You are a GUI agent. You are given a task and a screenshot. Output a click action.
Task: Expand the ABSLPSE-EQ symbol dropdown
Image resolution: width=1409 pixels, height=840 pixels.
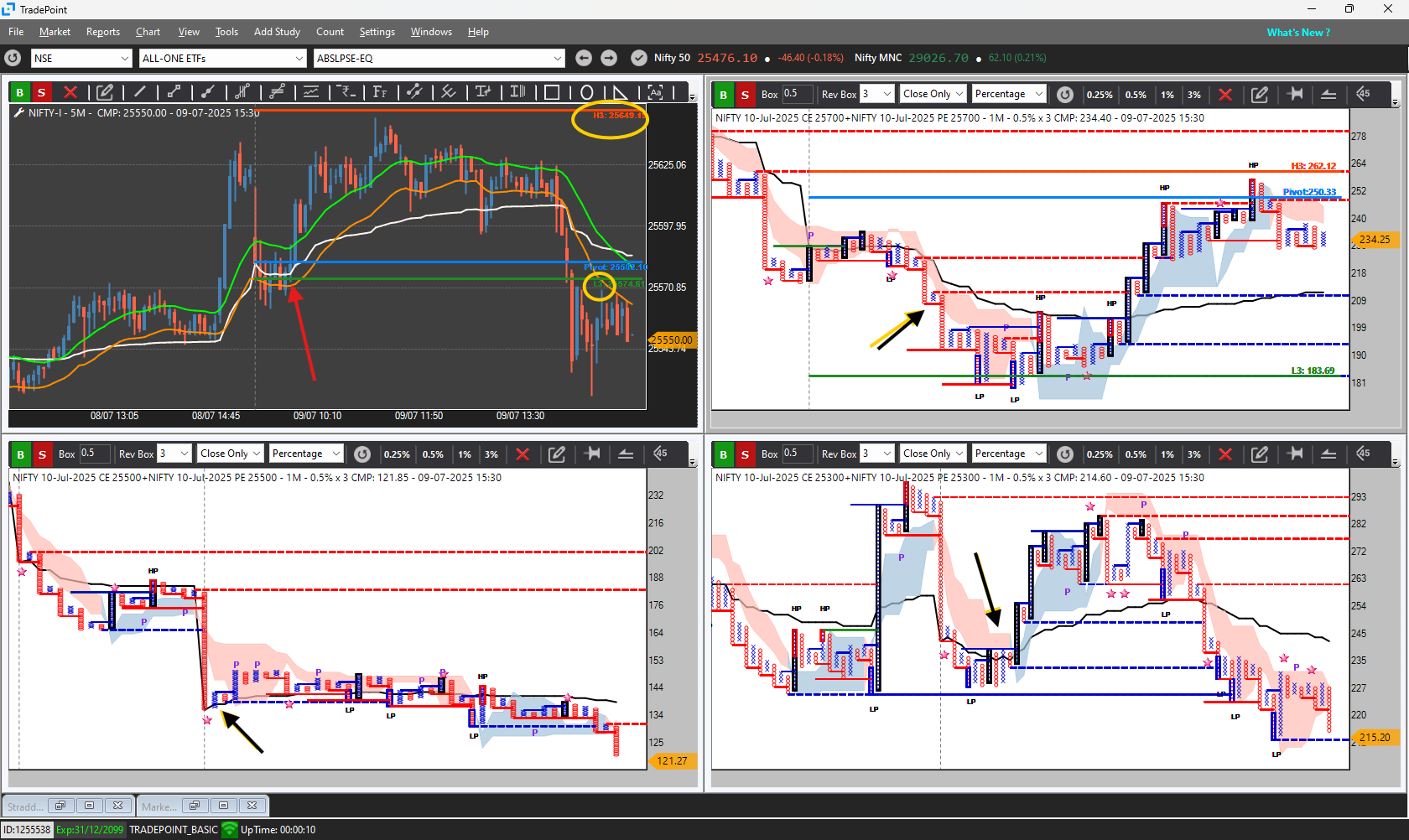439,58
